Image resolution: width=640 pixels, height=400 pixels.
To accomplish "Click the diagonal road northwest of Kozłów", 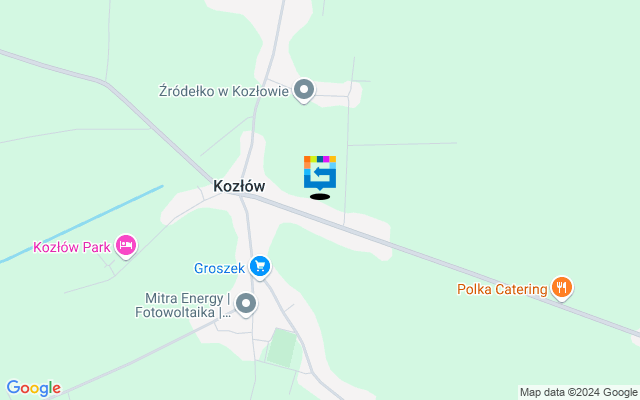I will 159,133.
